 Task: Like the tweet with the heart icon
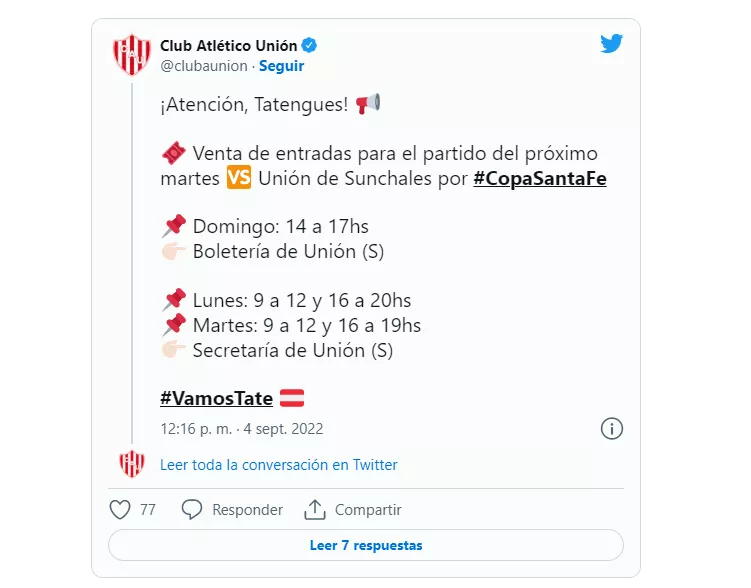tap(120, 510)
